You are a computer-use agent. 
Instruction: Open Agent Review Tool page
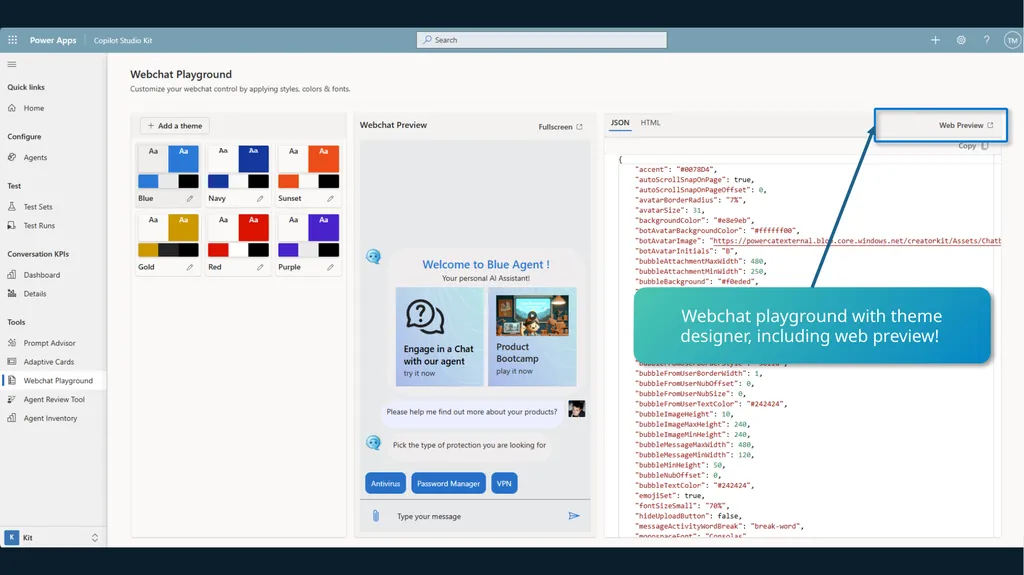54,399
